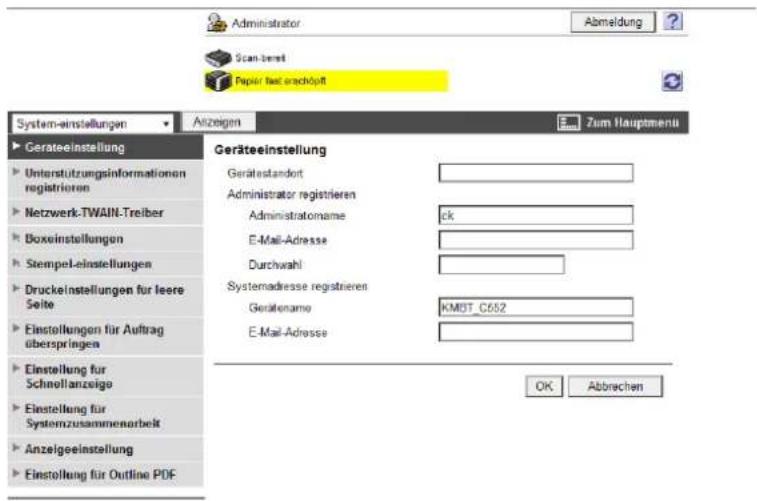This screenshot has width=757, height=501.
Task: Click the Administratorname field
Action: [x=536, y=215]
